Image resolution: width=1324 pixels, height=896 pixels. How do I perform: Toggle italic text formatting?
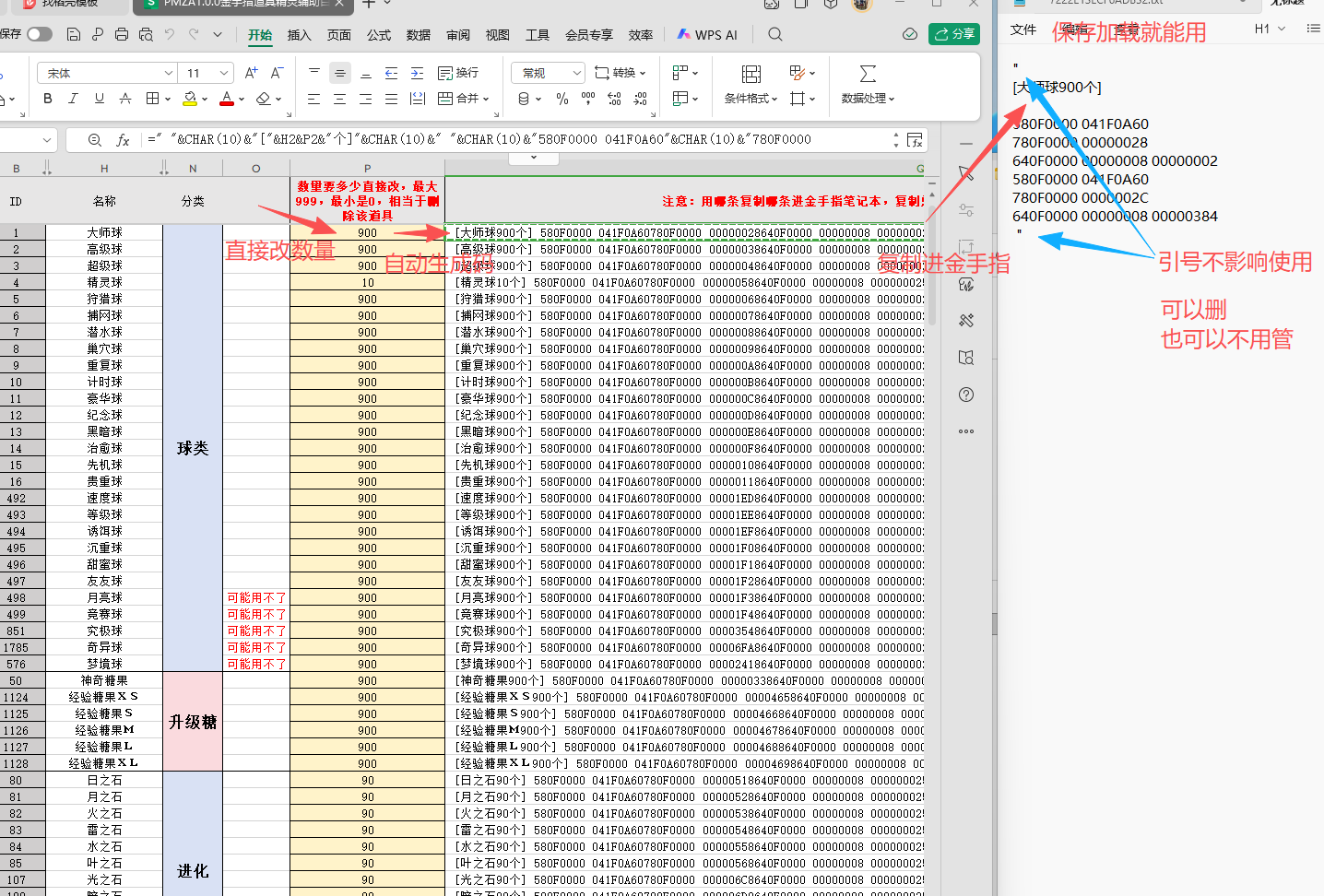74,98
